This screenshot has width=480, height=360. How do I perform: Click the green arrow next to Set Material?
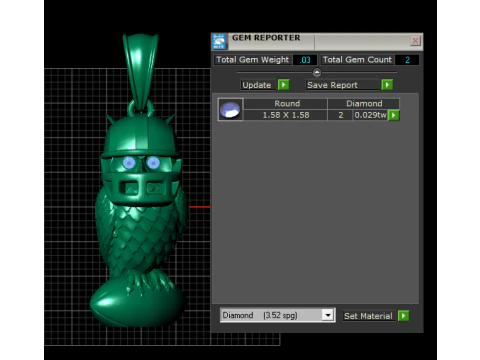403,315
